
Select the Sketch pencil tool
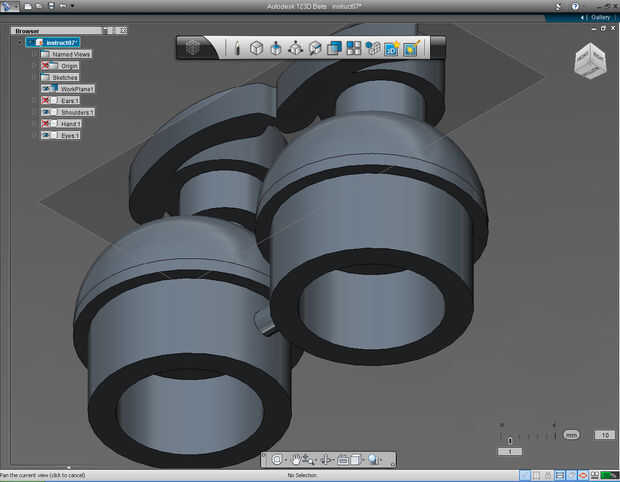click(237, 48)
